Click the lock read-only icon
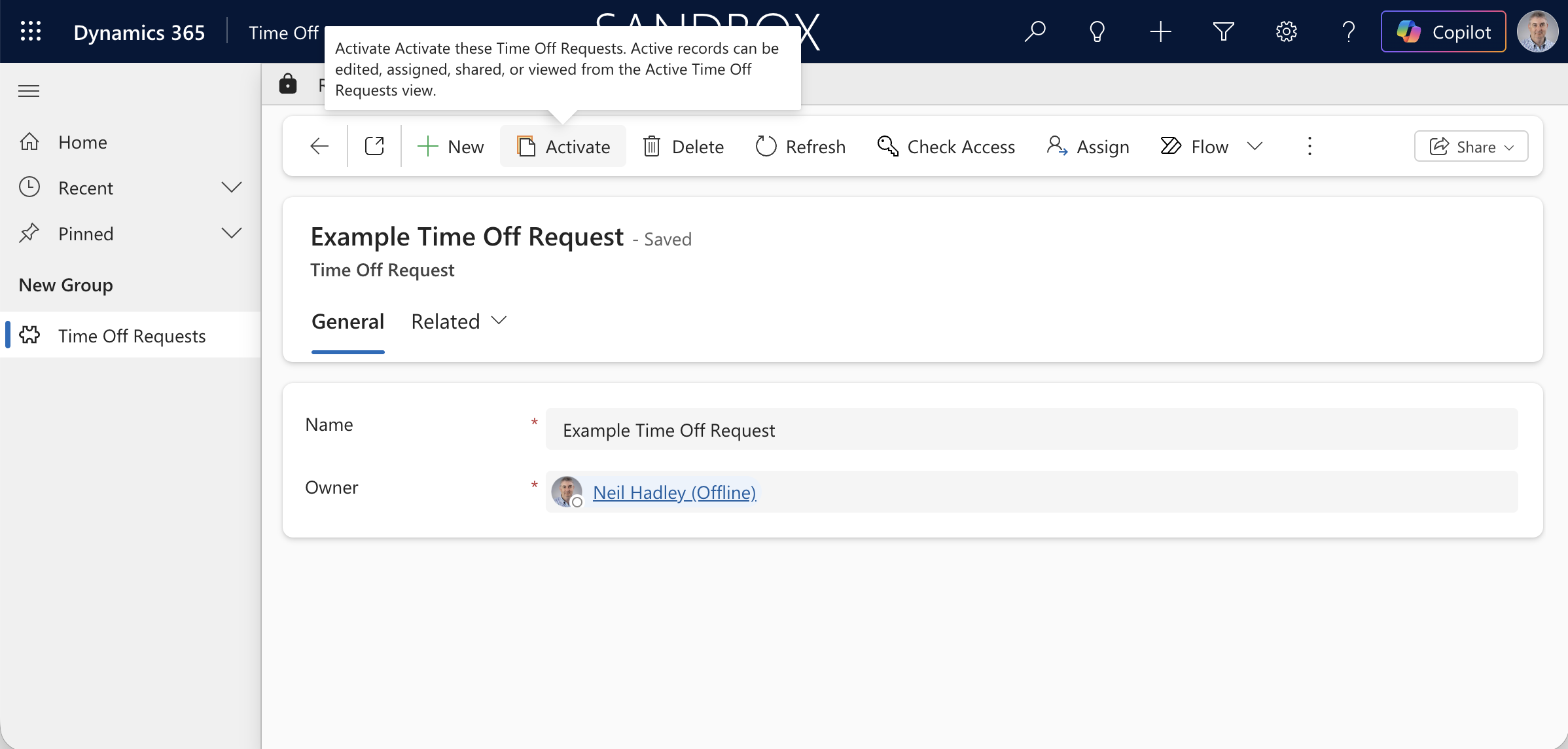 click(x=288, y=84)
